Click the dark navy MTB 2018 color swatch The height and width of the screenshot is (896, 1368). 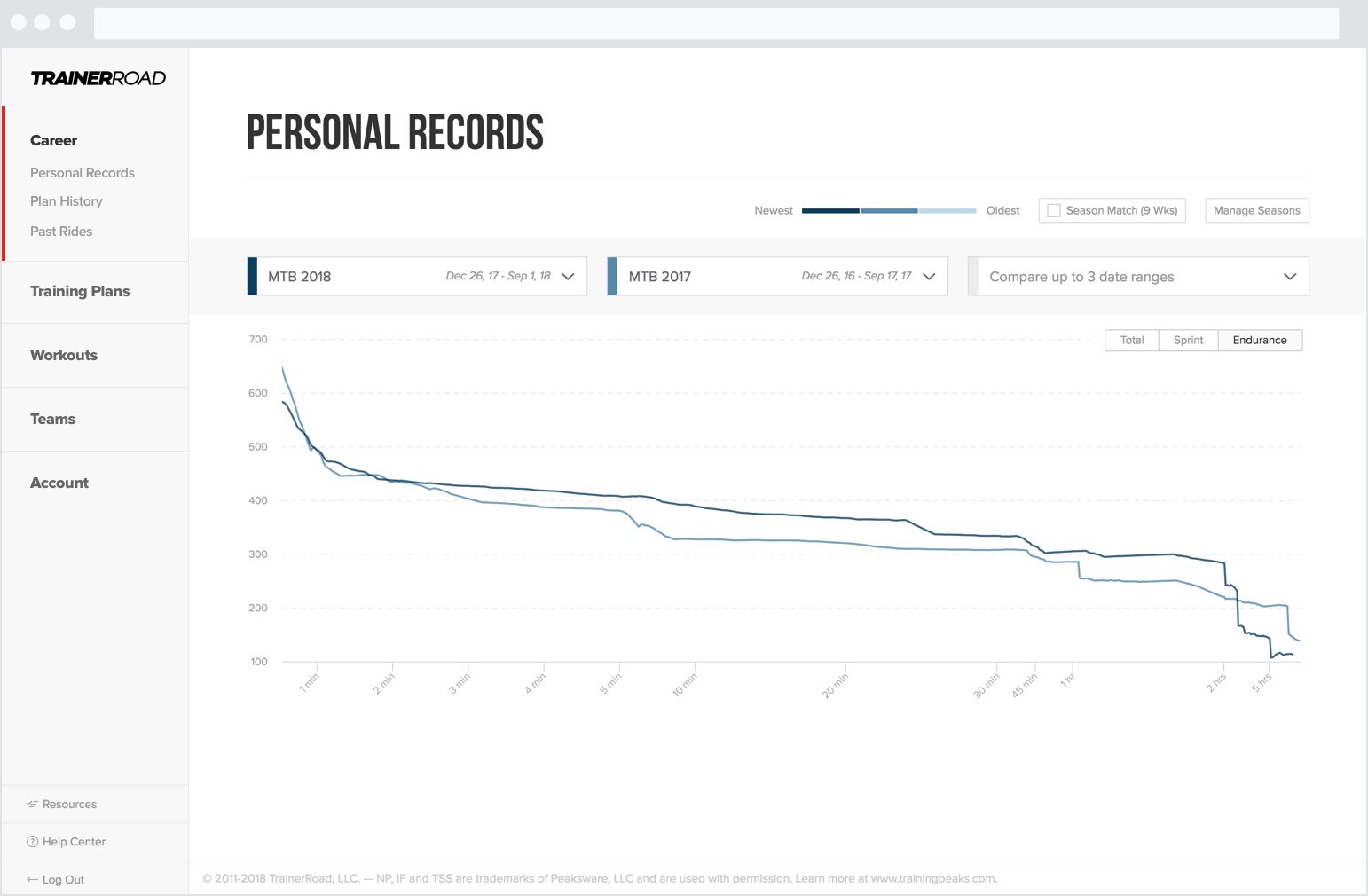point(252,276)
